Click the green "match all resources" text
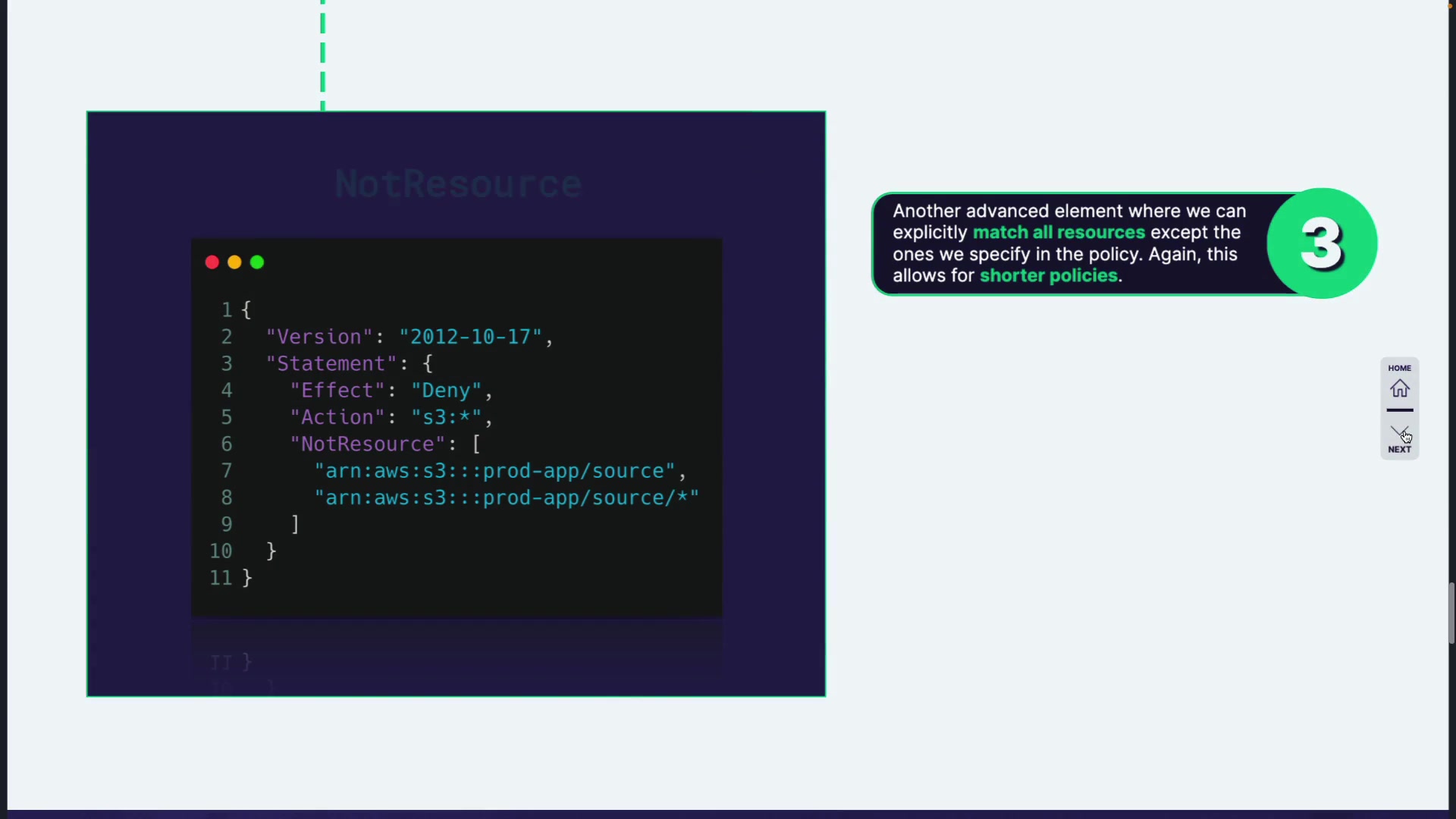The image size is (1456, 819). click(x=1059, y=233)
